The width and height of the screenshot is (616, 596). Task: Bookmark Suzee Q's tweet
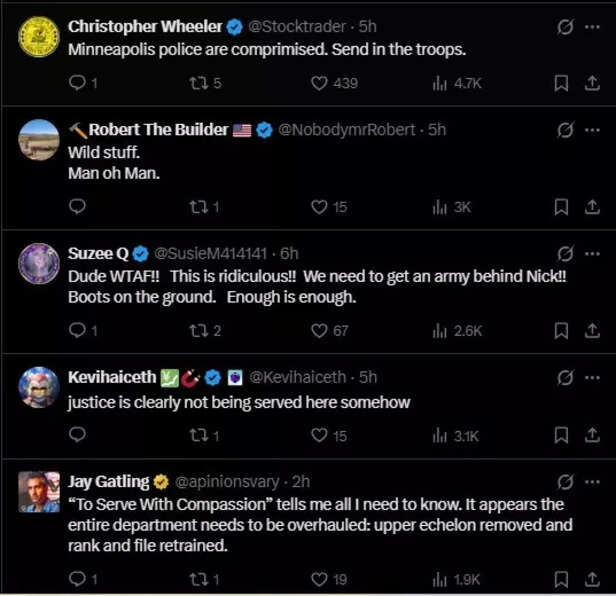tap(561, 331)
